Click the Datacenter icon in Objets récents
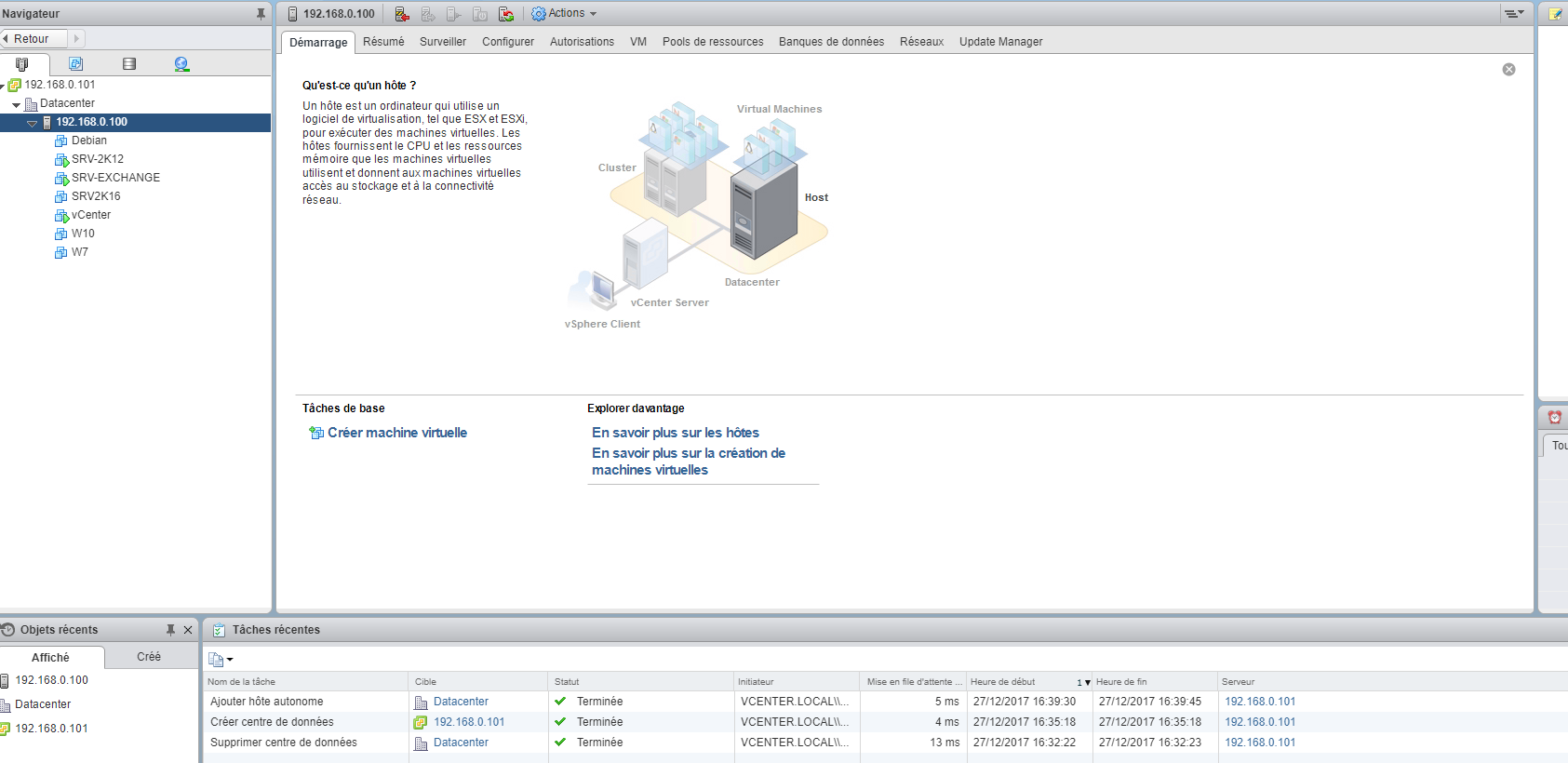 5,704
